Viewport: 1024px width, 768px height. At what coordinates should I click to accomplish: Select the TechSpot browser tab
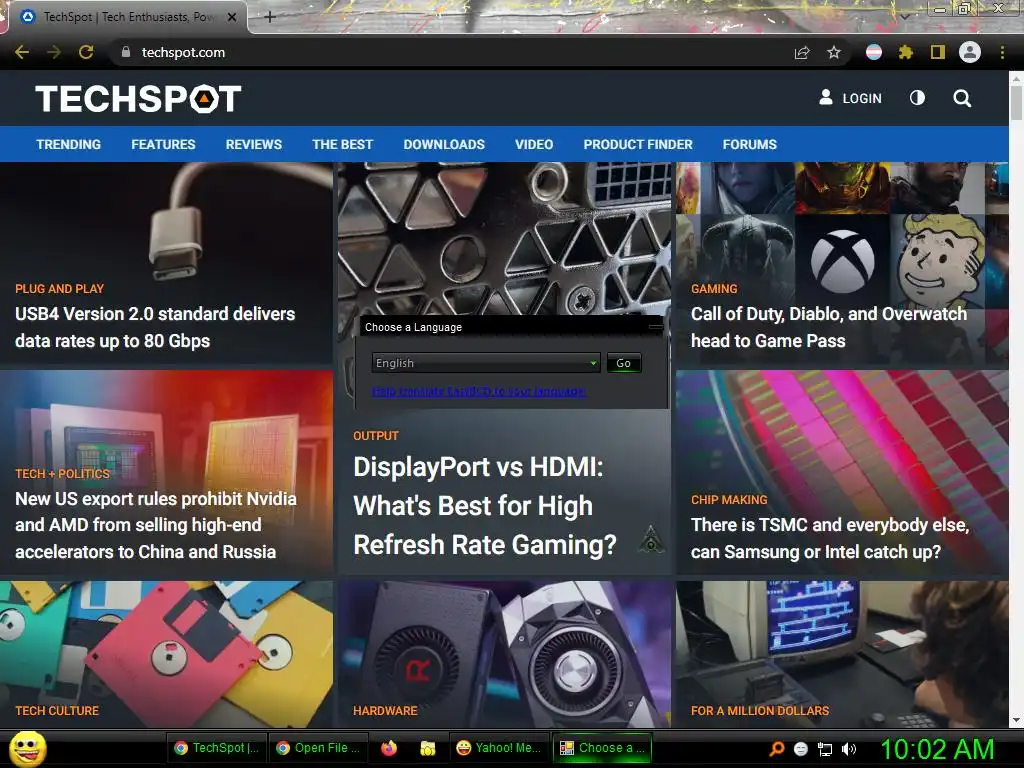[127, 18]
